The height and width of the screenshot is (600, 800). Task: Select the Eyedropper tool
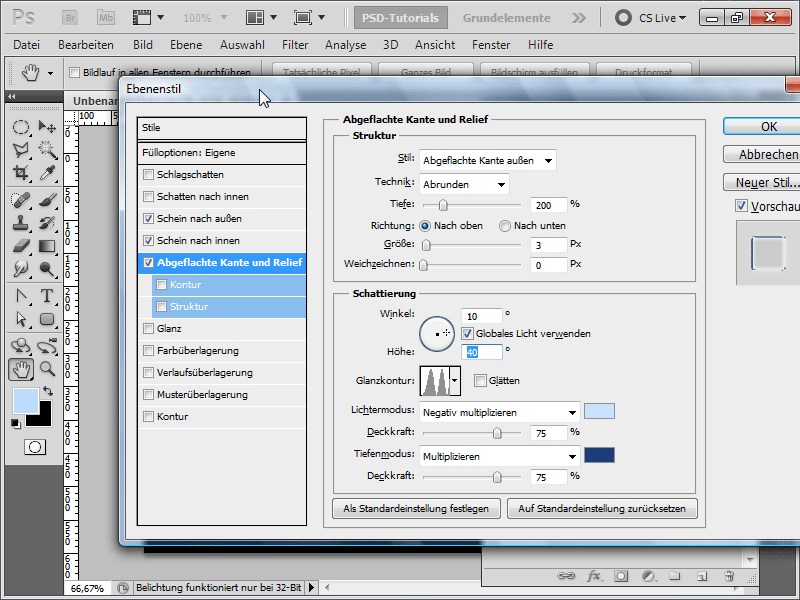47,173
